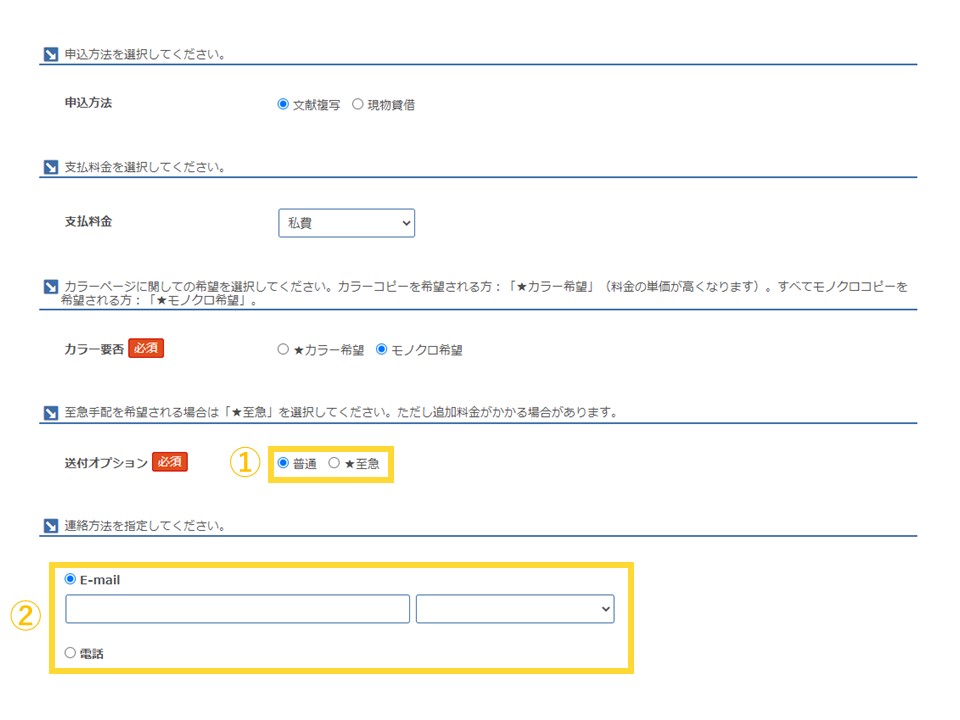This screenshot has height=720, width=960.
Task: Click the カラー要否 field label
Action: pyautogui.click(x=94, y=349)
